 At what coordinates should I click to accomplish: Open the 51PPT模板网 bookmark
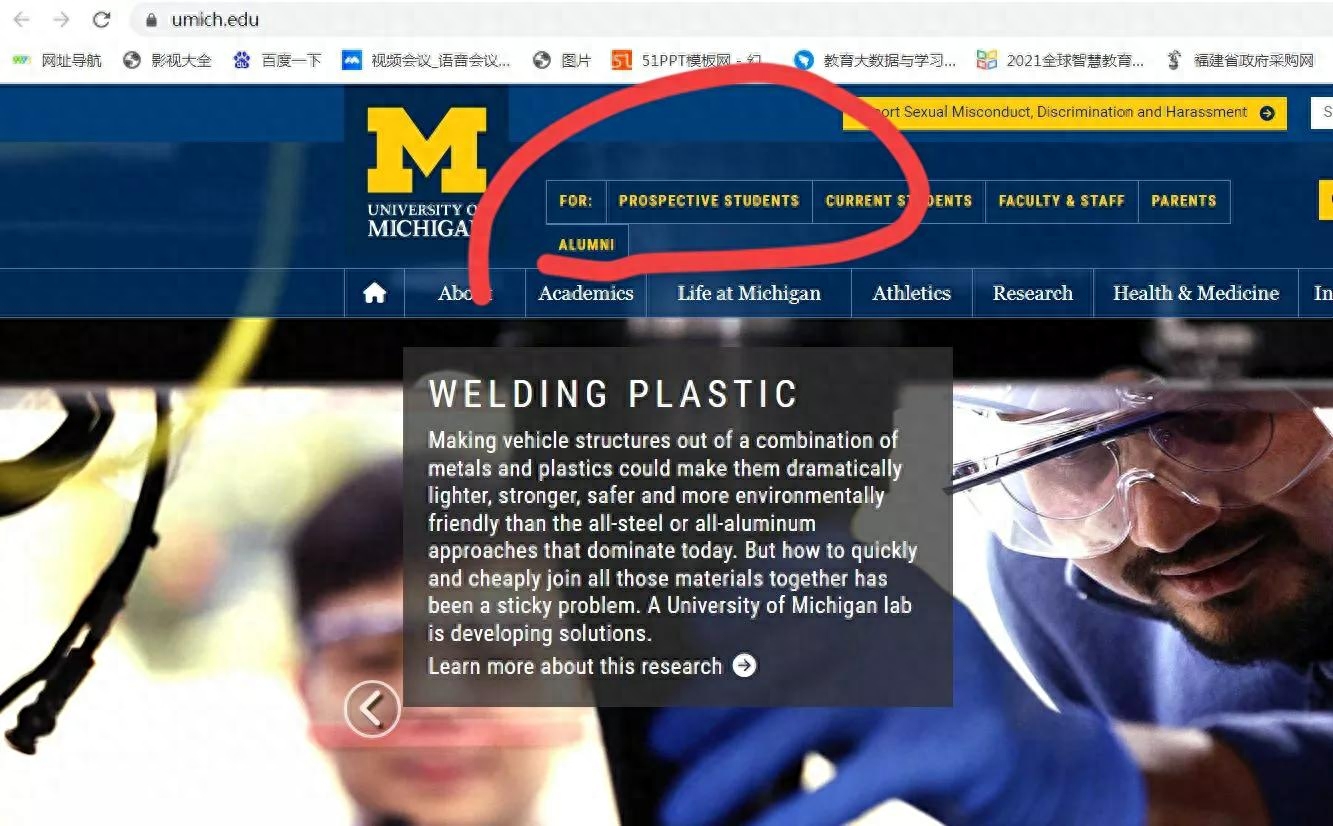[x=686, y=60]
